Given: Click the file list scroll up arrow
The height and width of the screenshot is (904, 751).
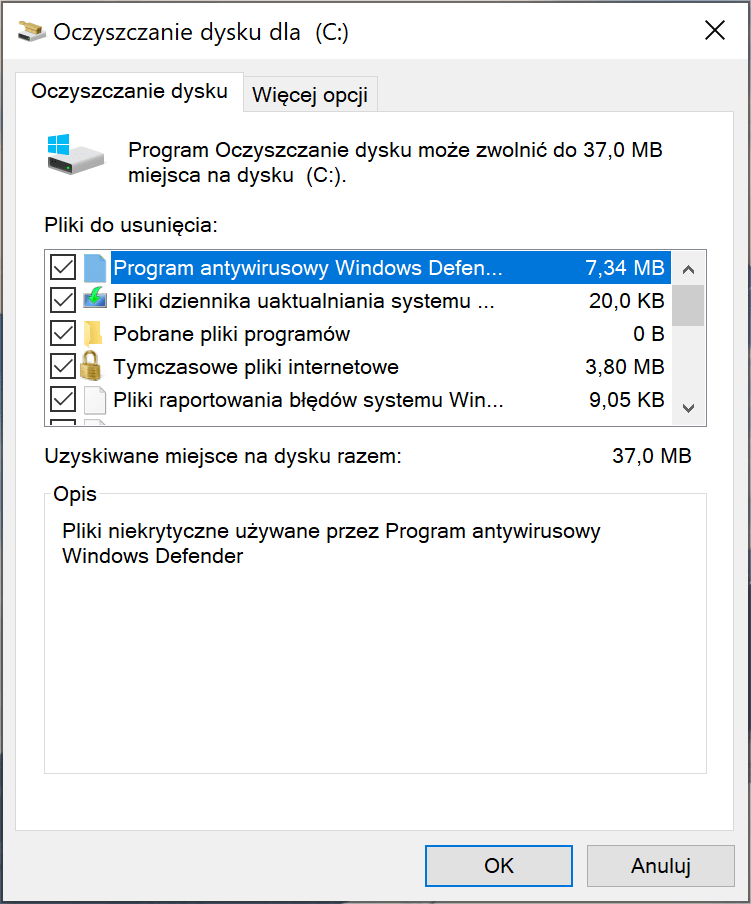Looking at the screenshot, I should click(688, 269).
